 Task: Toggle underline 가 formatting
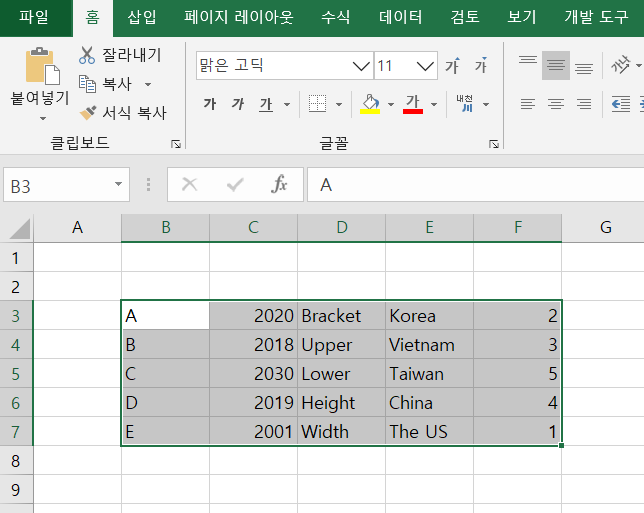[266, 104]
